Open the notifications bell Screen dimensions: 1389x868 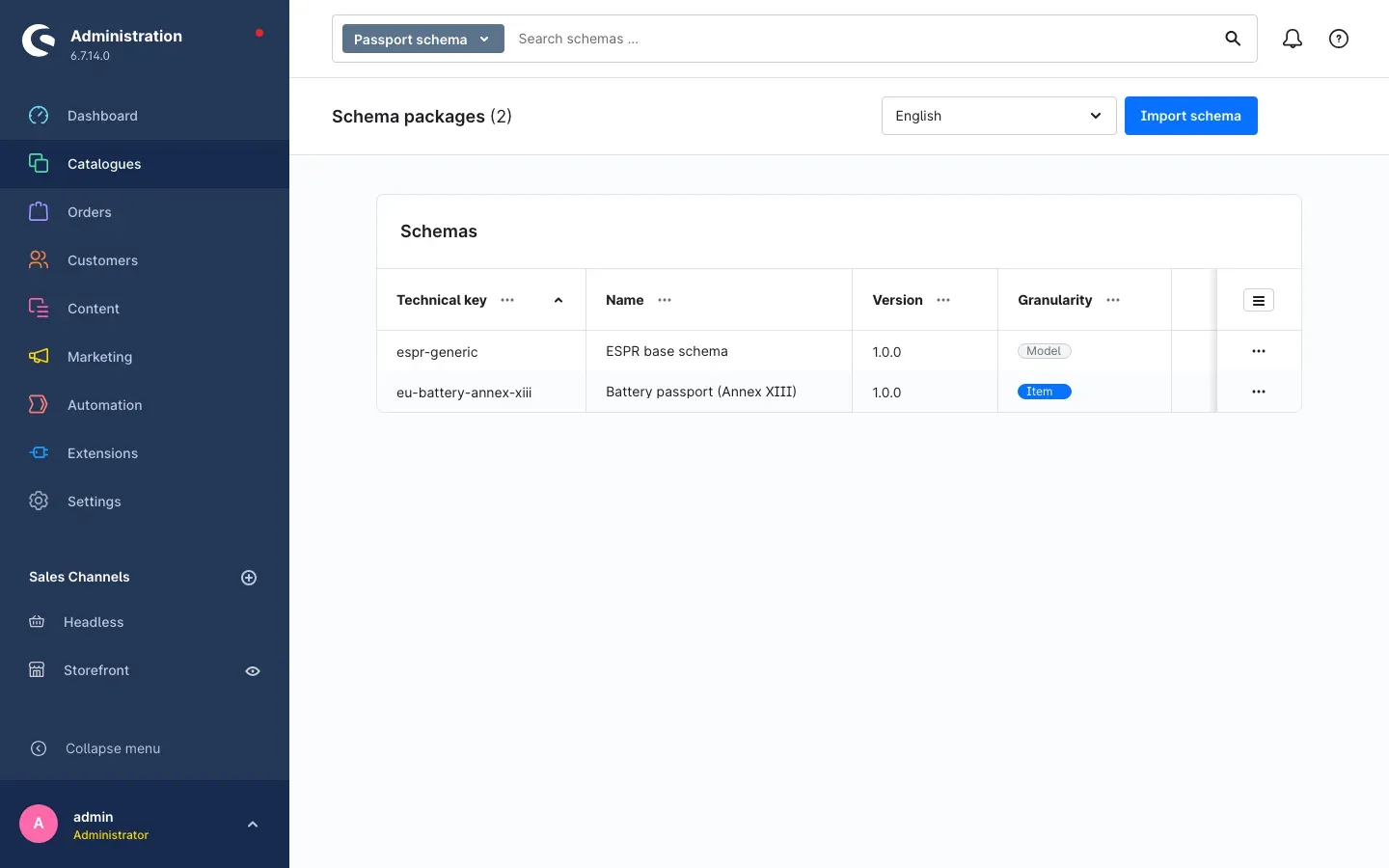pos(1293,39)
